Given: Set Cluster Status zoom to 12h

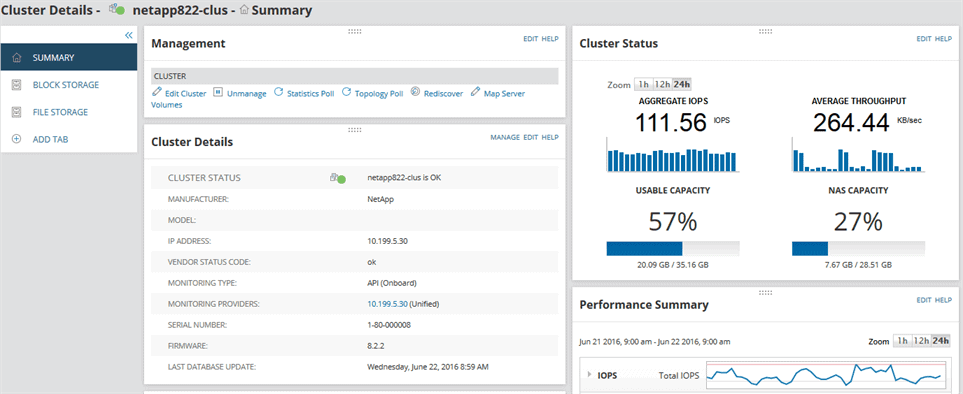Looking at the screenshot, I should [661, 84].
